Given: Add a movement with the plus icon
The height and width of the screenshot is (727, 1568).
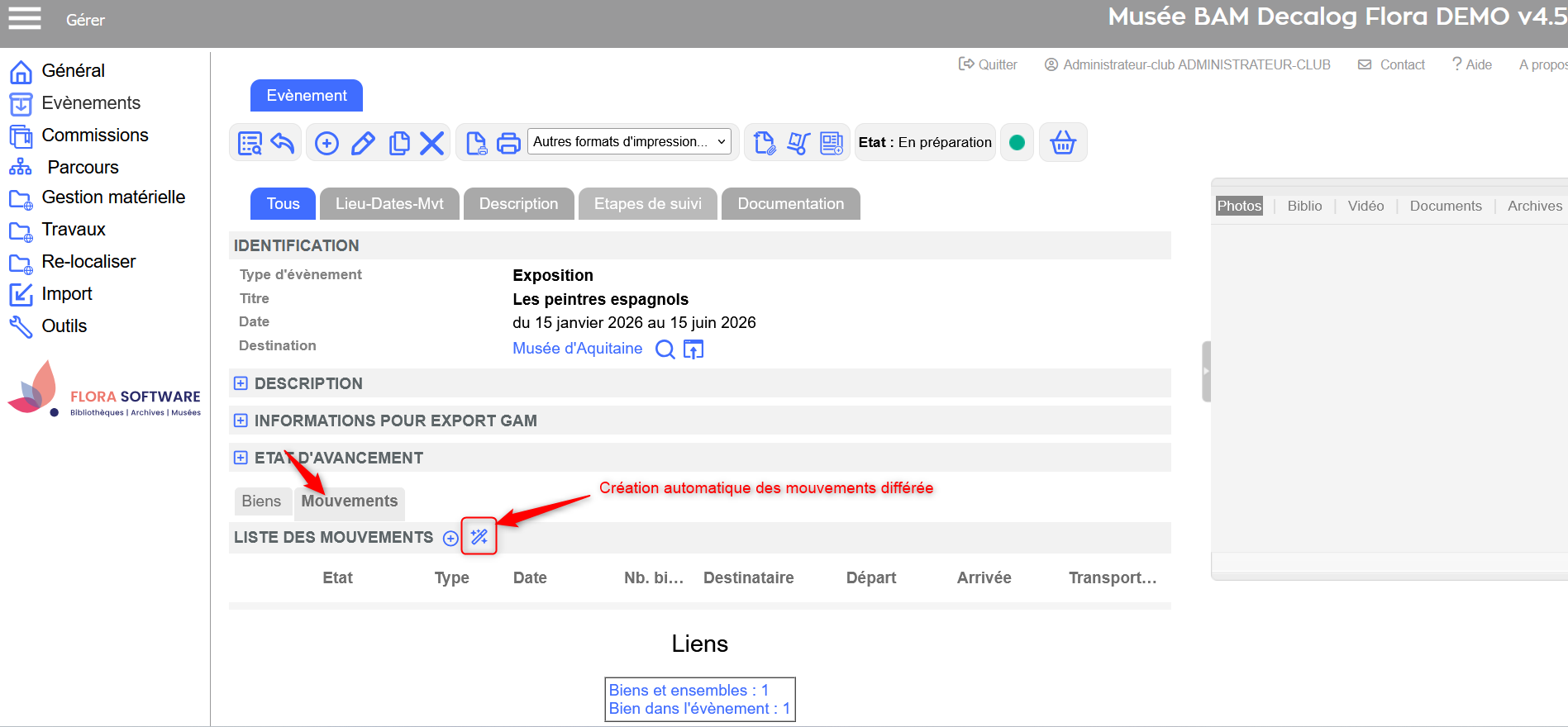Looking at the screenshot, I should pyautogui.click(x=450, y=539).
